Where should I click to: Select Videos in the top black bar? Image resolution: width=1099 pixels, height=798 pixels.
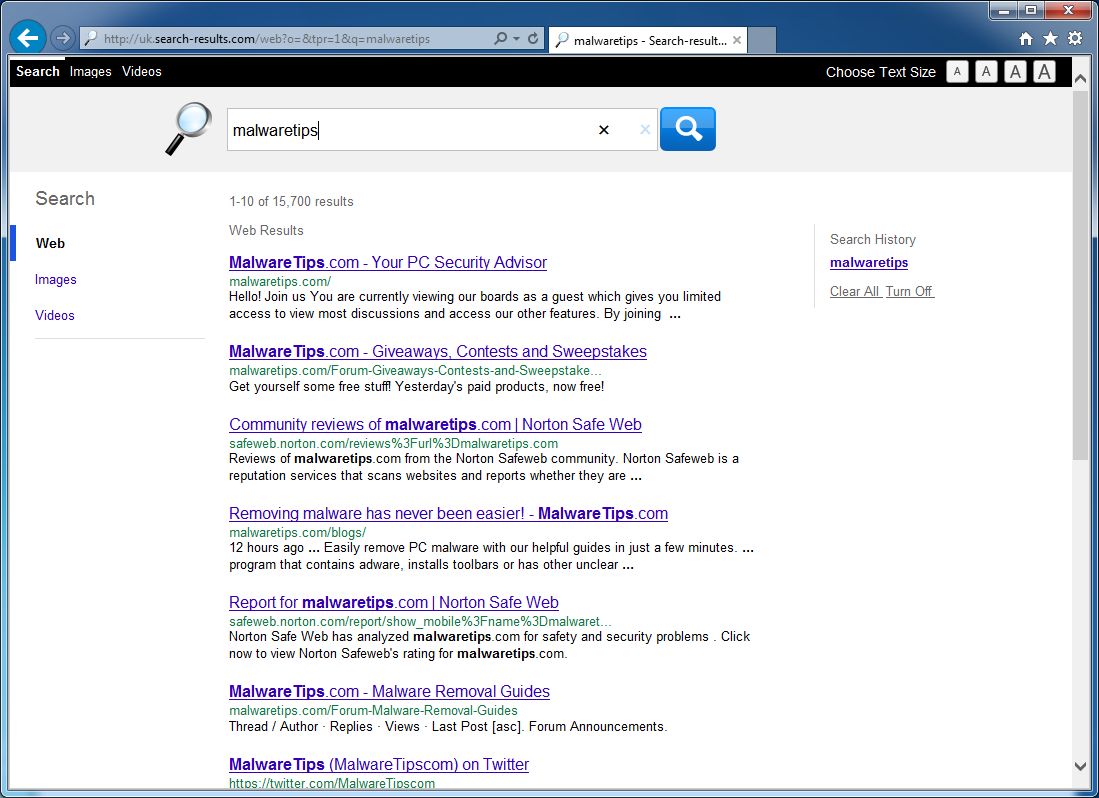click(x=142, y=71)
